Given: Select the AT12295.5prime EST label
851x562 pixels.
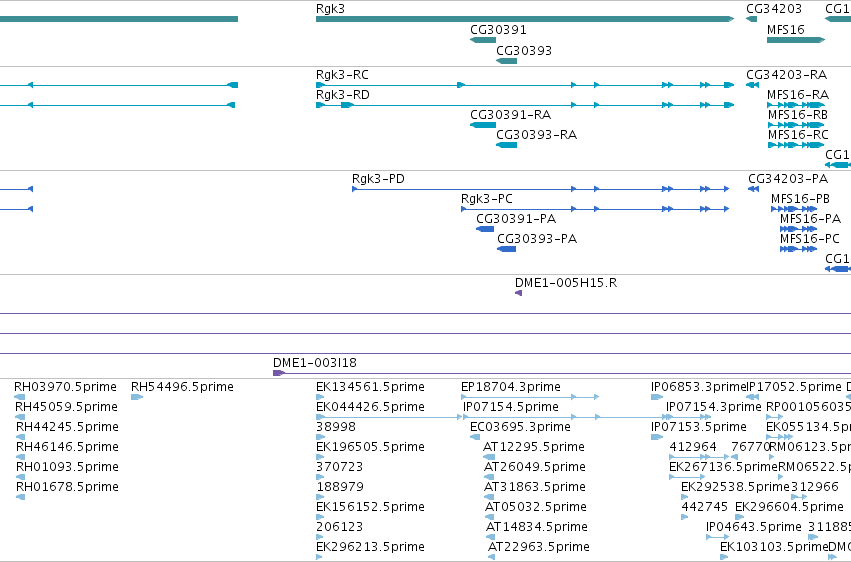Looking at the screenshot, I should tap(534, 448).
